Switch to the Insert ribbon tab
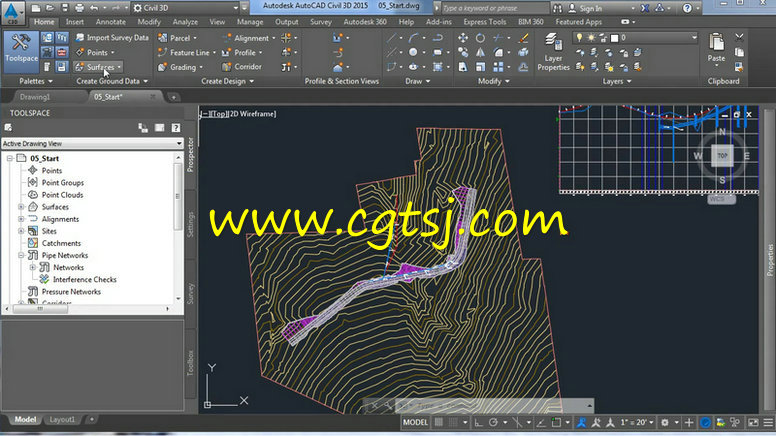The height and width of the screenshot is (436, 776). coord(75,22)
